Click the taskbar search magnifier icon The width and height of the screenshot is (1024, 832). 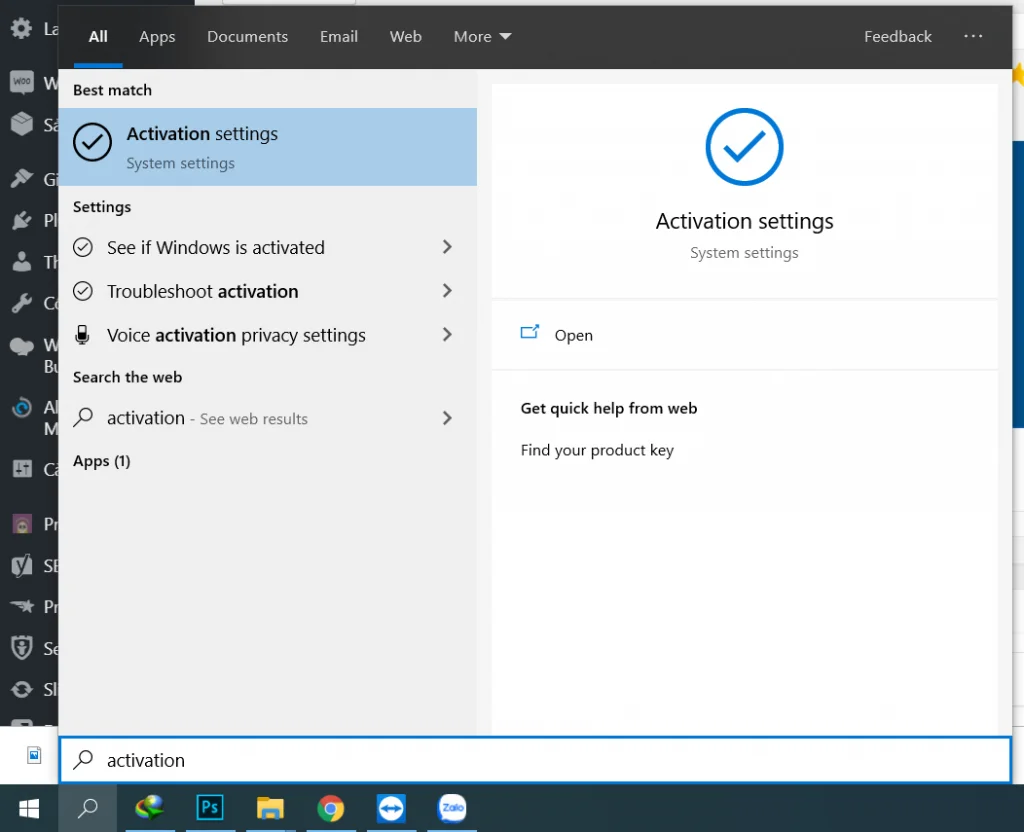[88, 808]
